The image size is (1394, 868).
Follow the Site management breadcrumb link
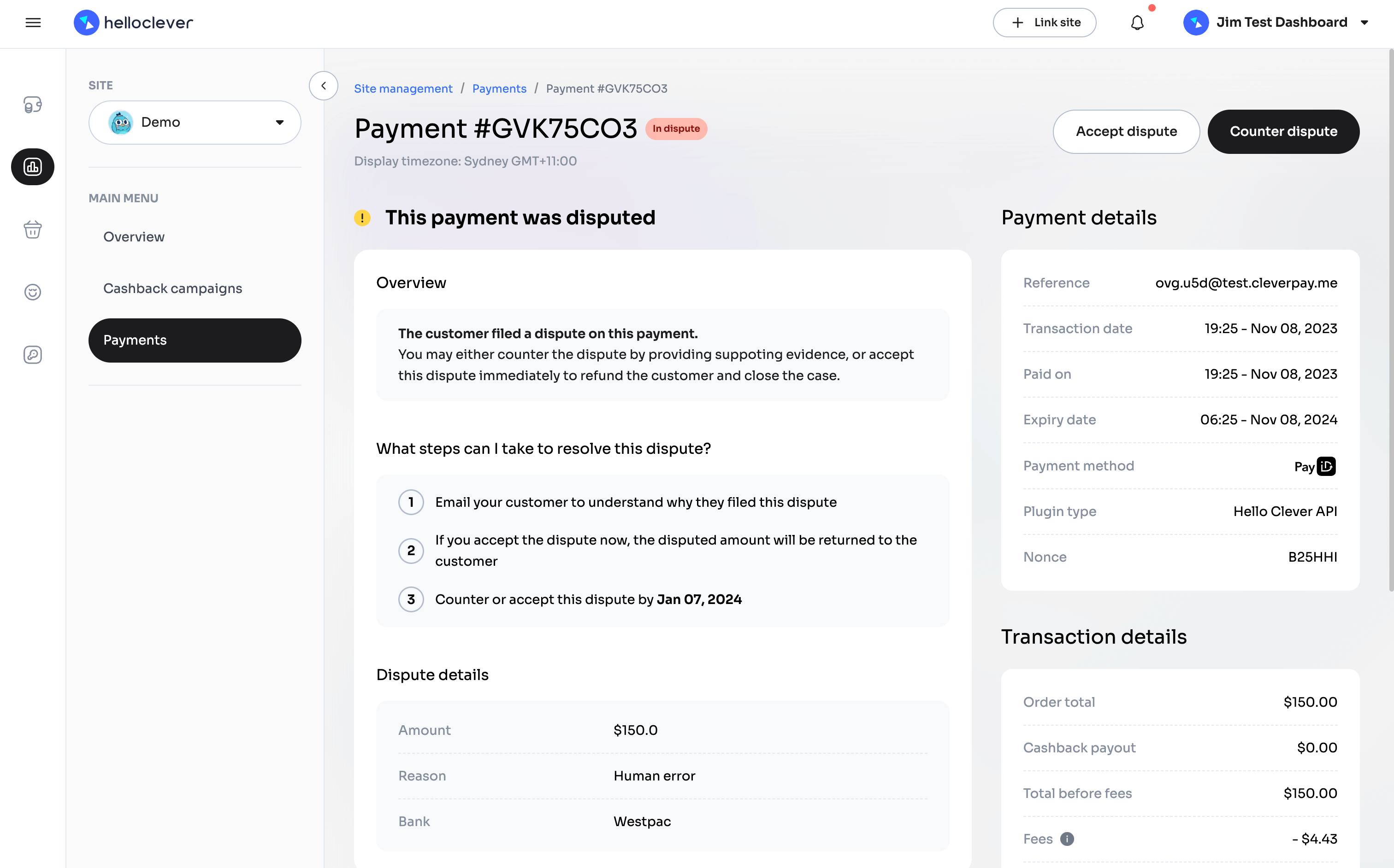click(x=402, y=88)
